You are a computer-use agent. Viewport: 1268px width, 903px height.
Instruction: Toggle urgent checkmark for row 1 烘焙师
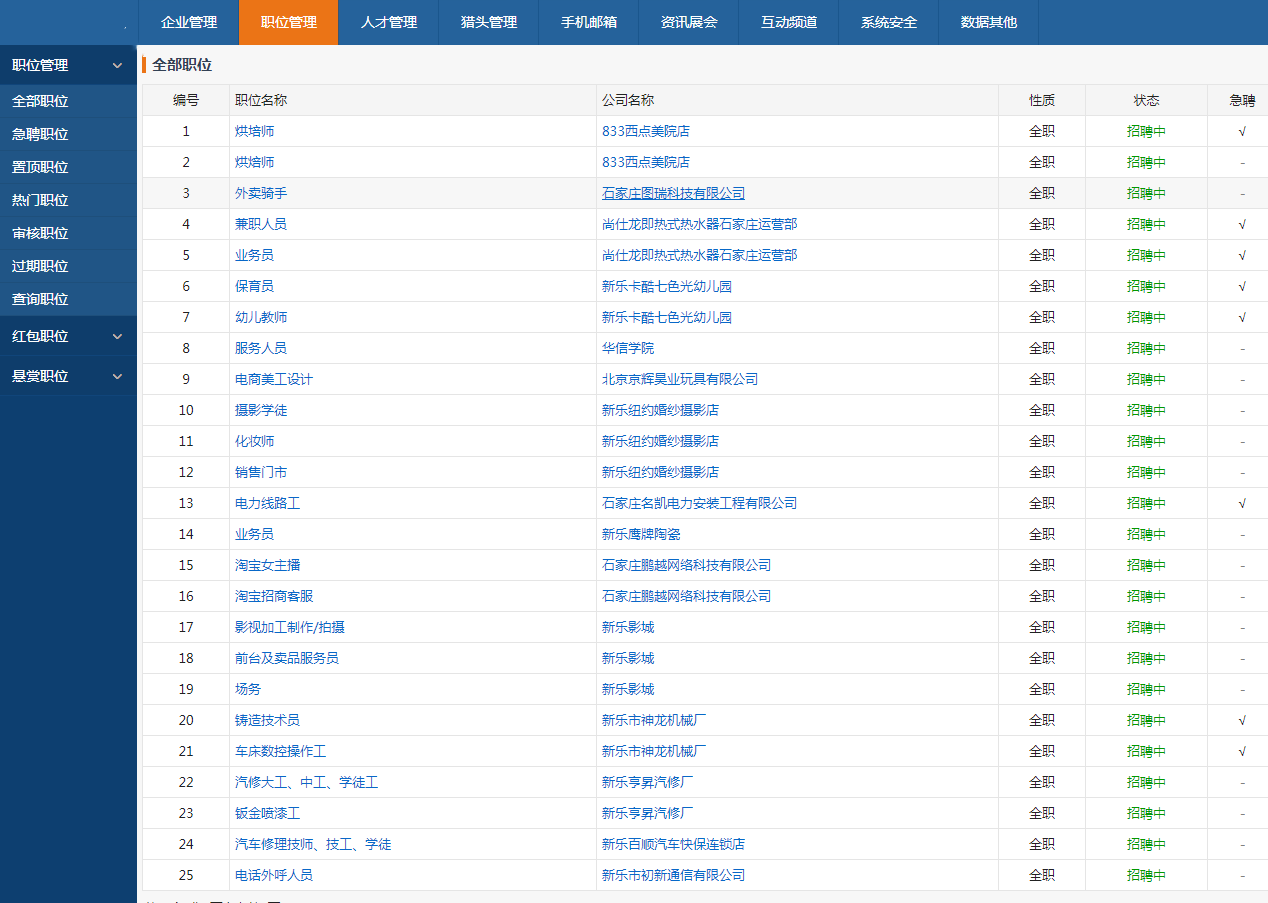point(1242,131)
